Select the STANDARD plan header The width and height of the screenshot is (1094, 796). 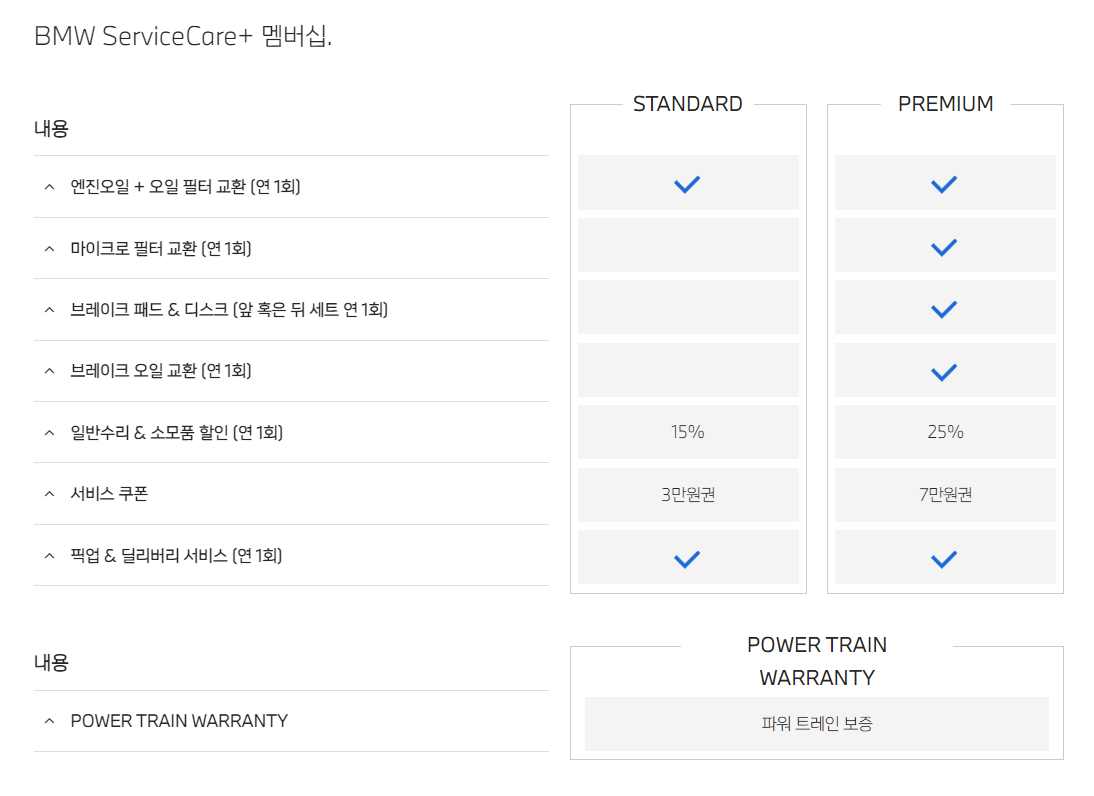(x=687, y=104)
